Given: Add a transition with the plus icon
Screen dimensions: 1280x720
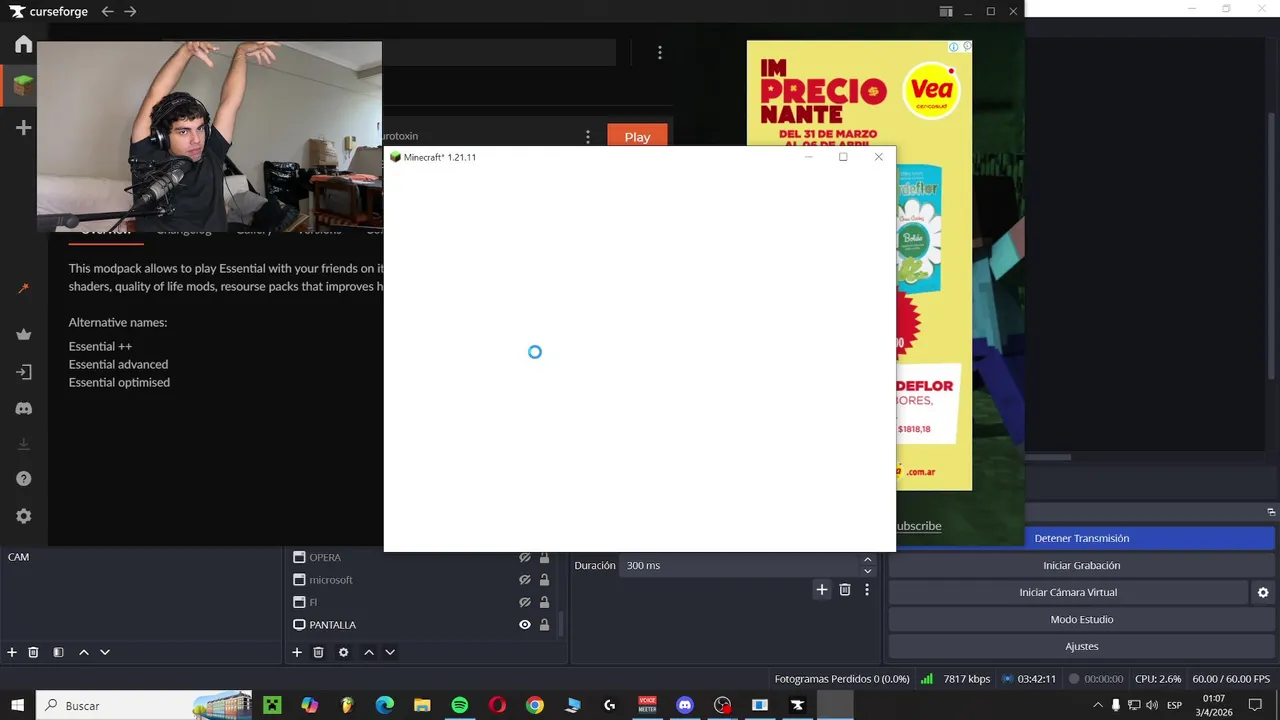Looking at the screenshot, I should click(821, 590).
